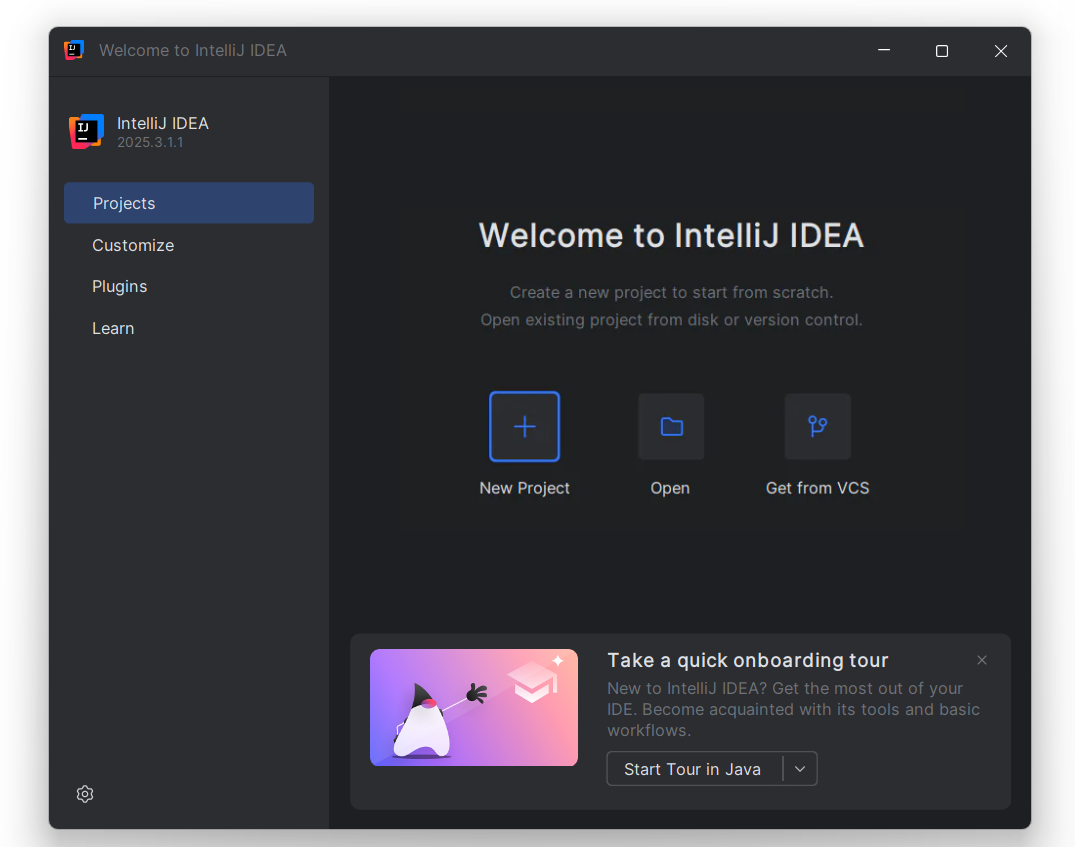
Task: Click the Open label text
Action: point(670,488)
